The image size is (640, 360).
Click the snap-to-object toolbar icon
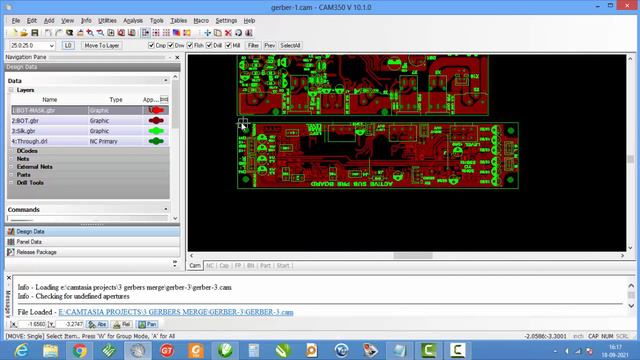(x=146, y=33)
